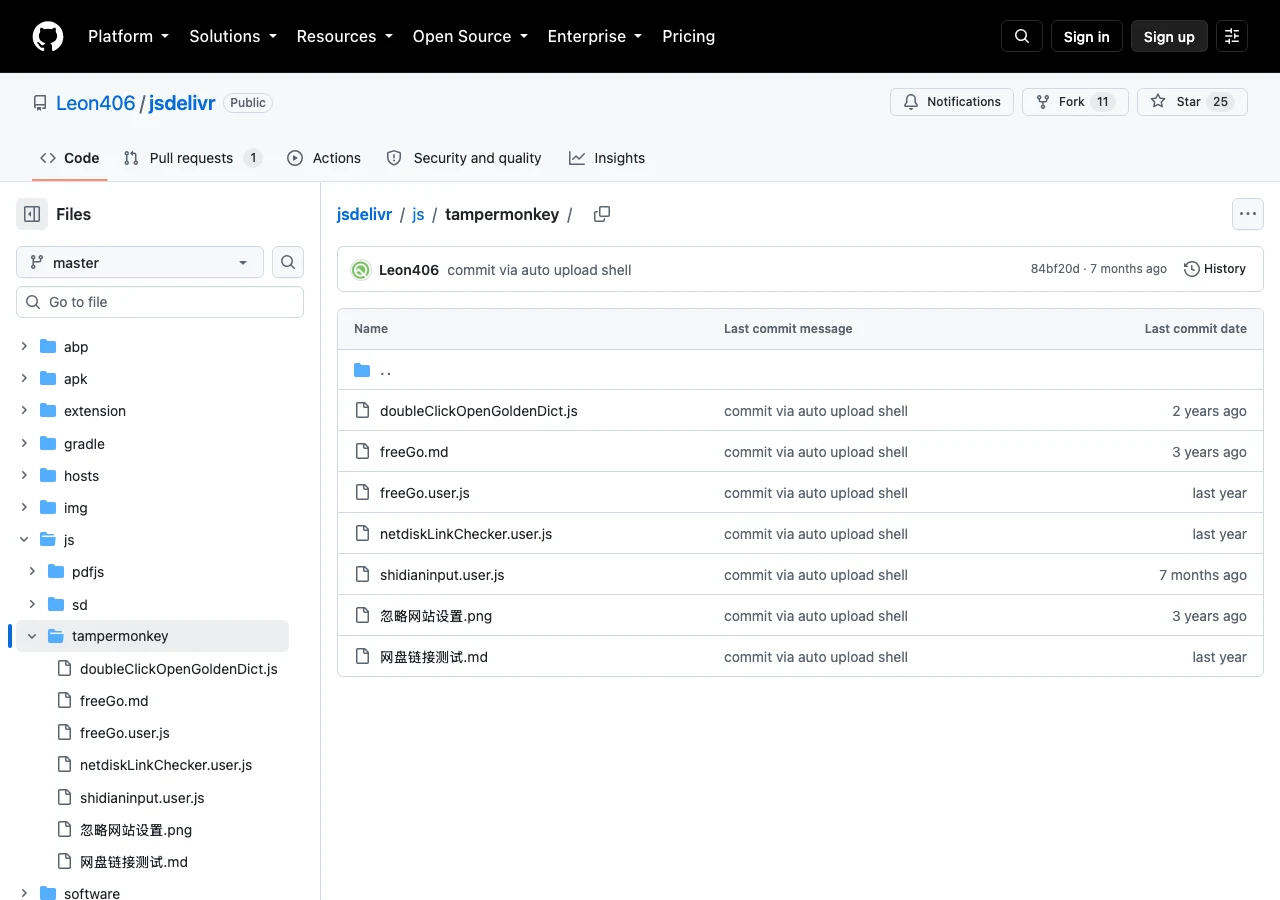The width and height of the screenshot is (1280, 900).
Task: Open the Pricing menu link
Action: 689,36
